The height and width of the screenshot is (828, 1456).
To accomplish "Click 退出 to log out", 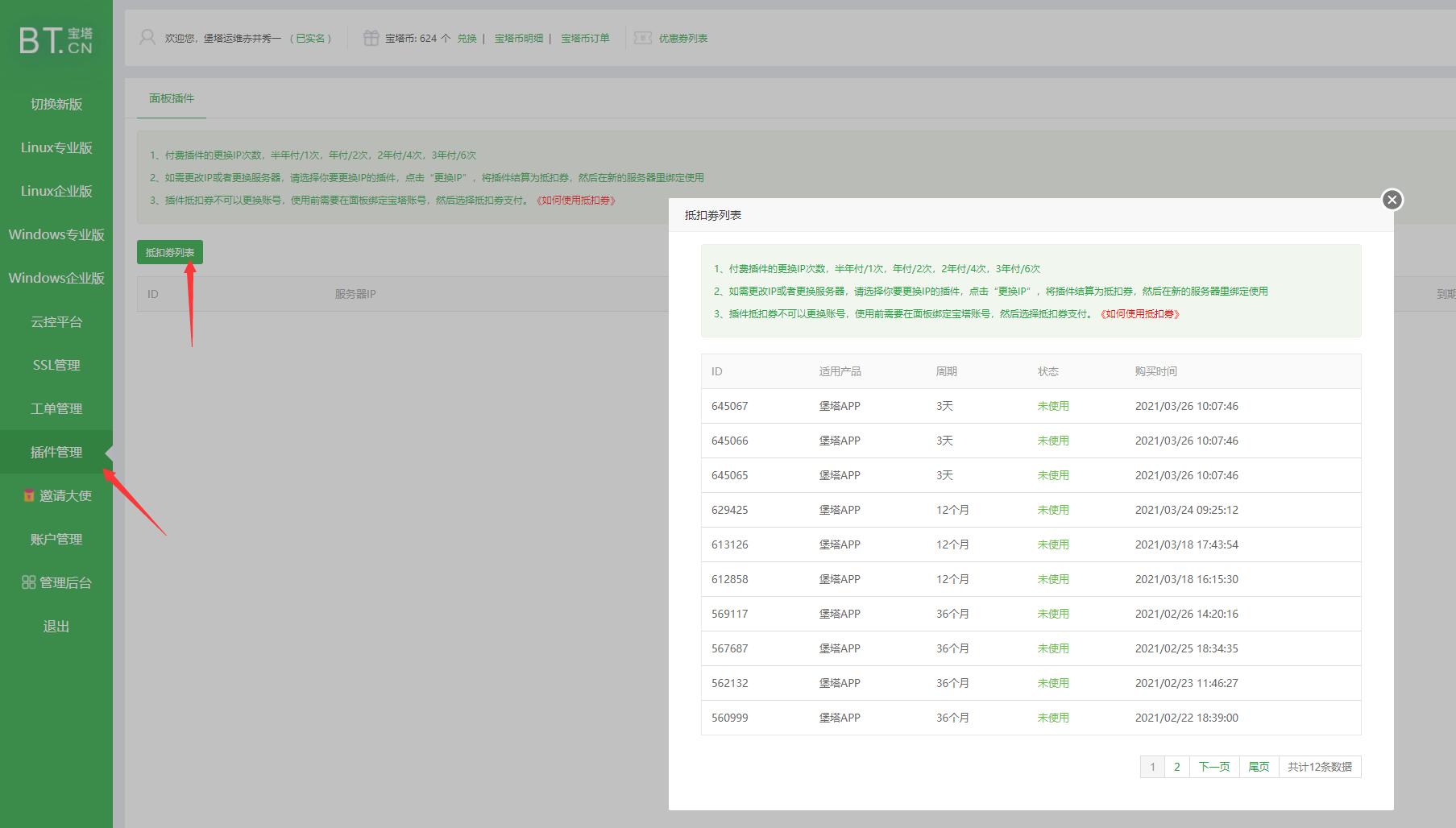I will [56, 626].
